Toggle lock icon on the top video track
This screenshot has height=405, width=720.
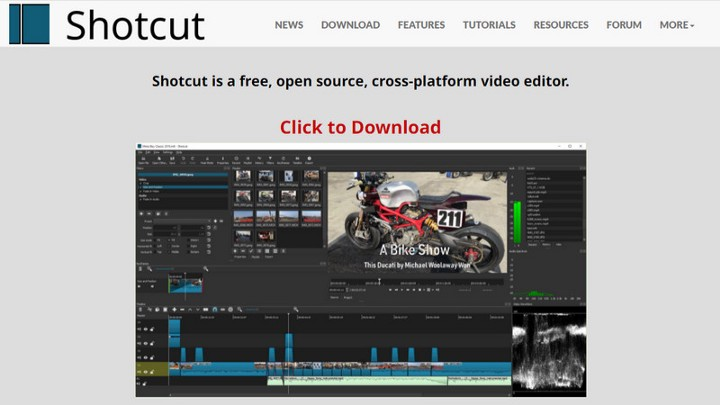[x=152, y=329]
